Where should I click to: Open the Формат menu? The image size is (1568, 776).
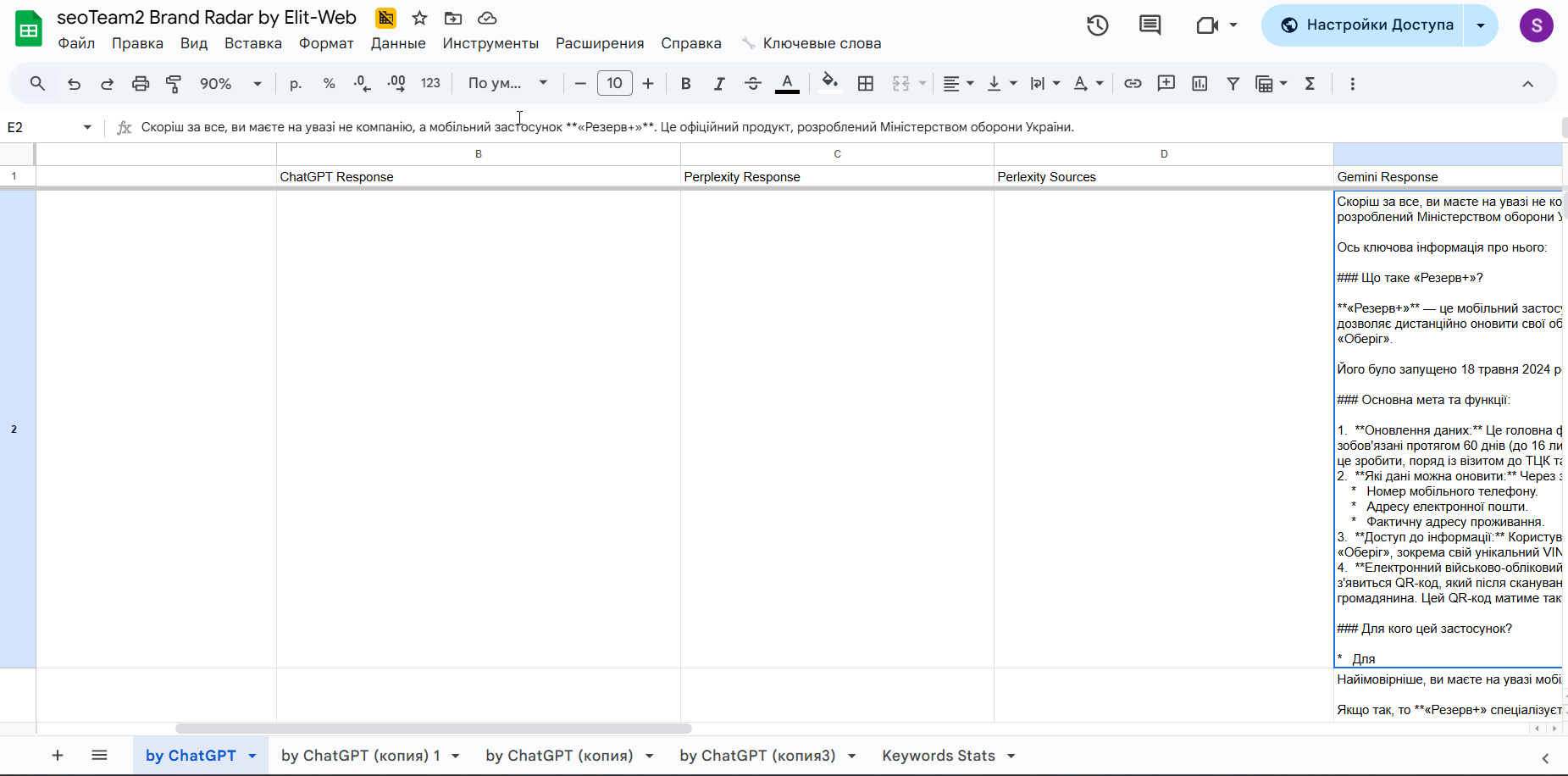pos(326,43)
